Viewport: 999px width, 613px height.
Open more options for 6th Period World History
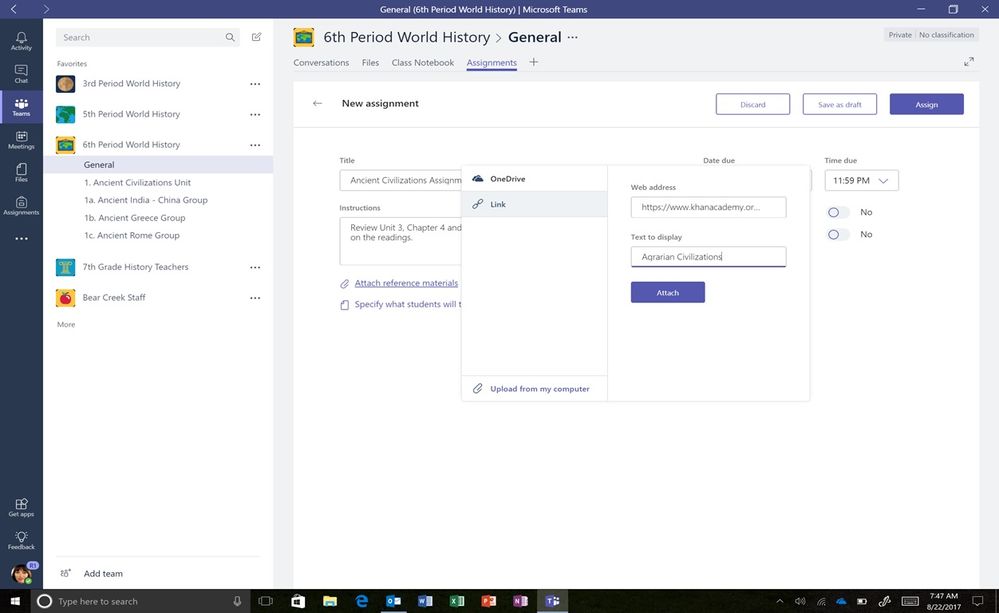coord(255,145)
